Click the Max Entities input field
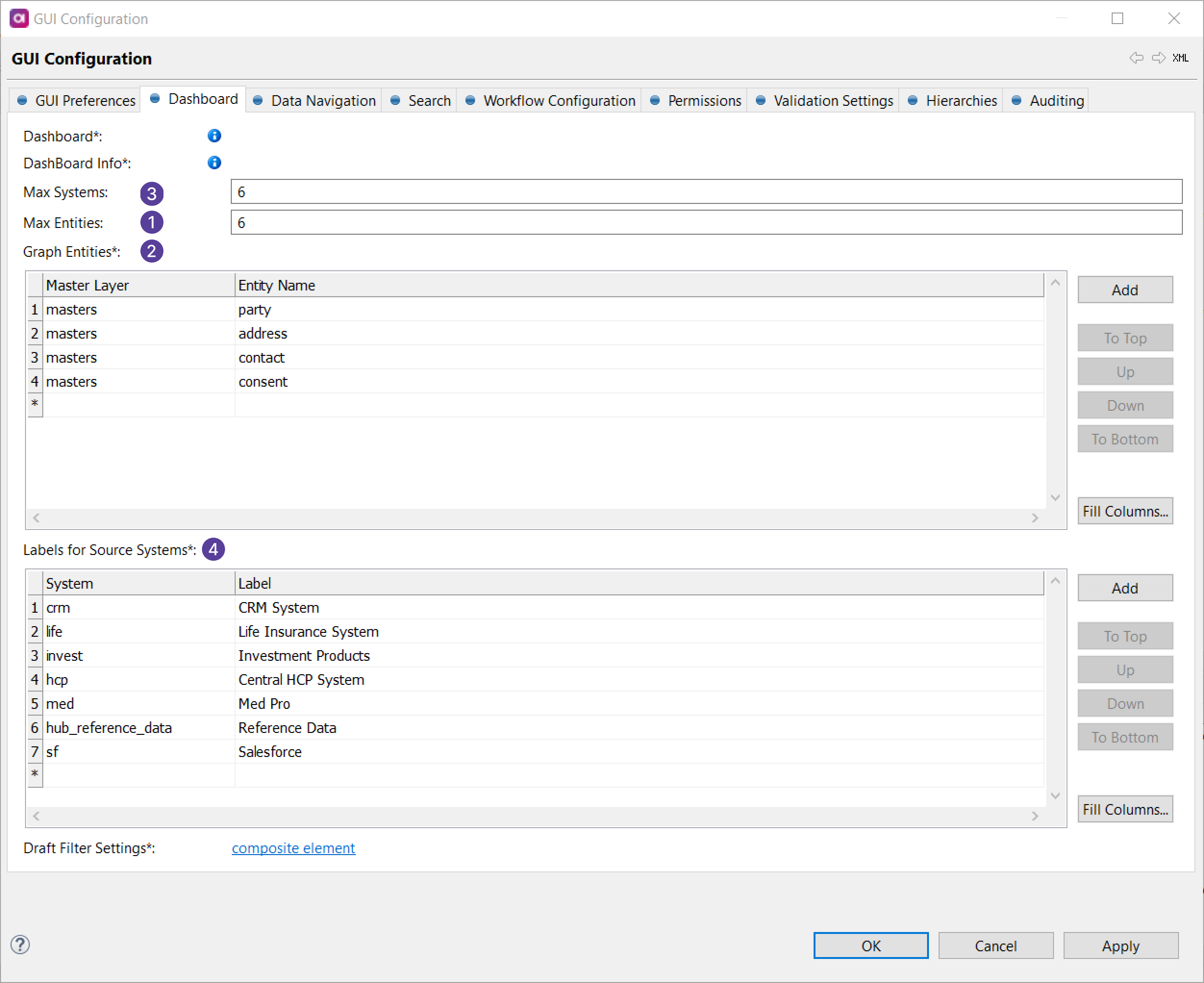 point(706,223)
